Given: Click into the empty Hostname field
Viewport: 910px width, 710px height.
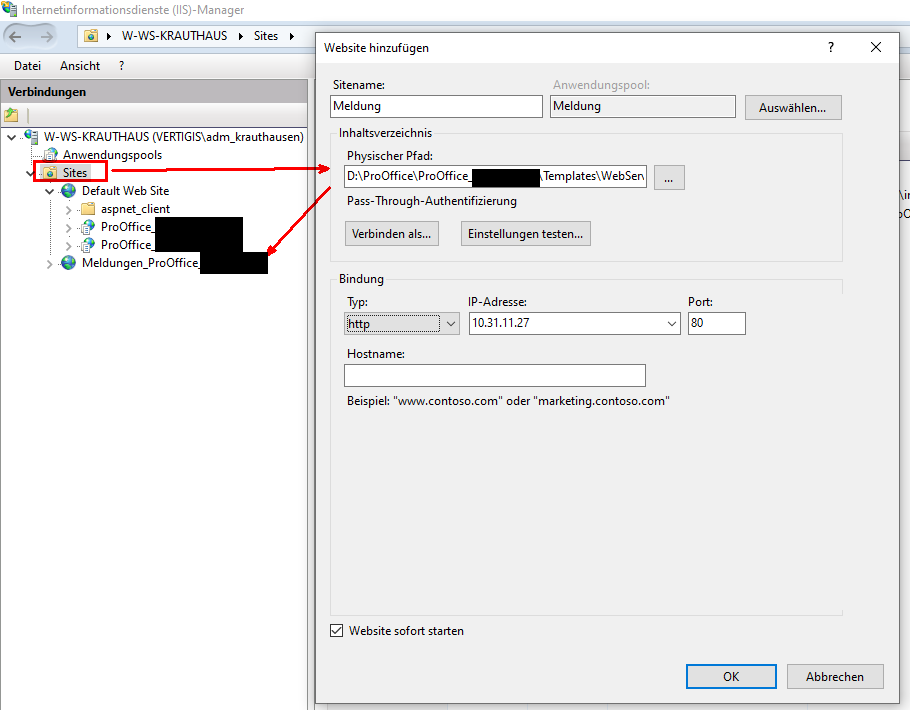Looking at the screenshot, I should [x=495, y=375].
